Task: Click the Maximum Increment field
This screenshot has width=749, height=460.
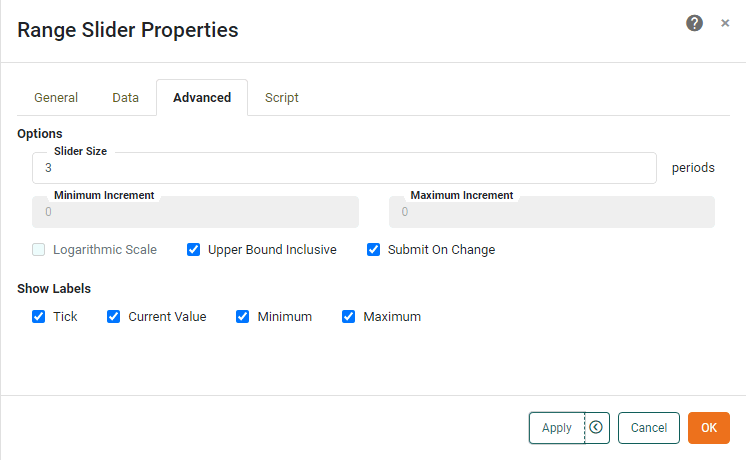Action: (551, 212)
